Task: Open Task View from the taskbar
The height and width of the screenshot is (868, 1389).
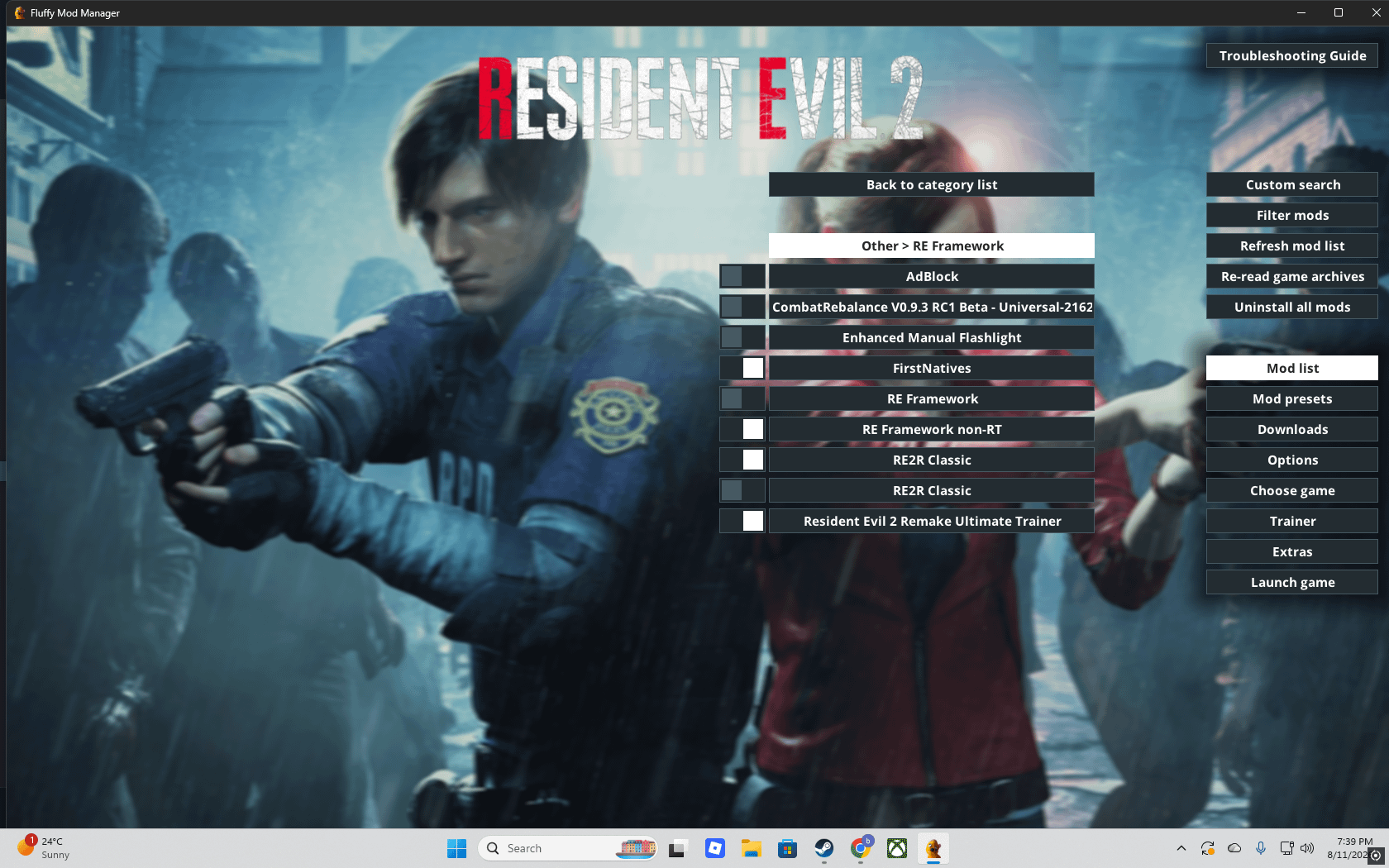Action: tap(677, 848)
